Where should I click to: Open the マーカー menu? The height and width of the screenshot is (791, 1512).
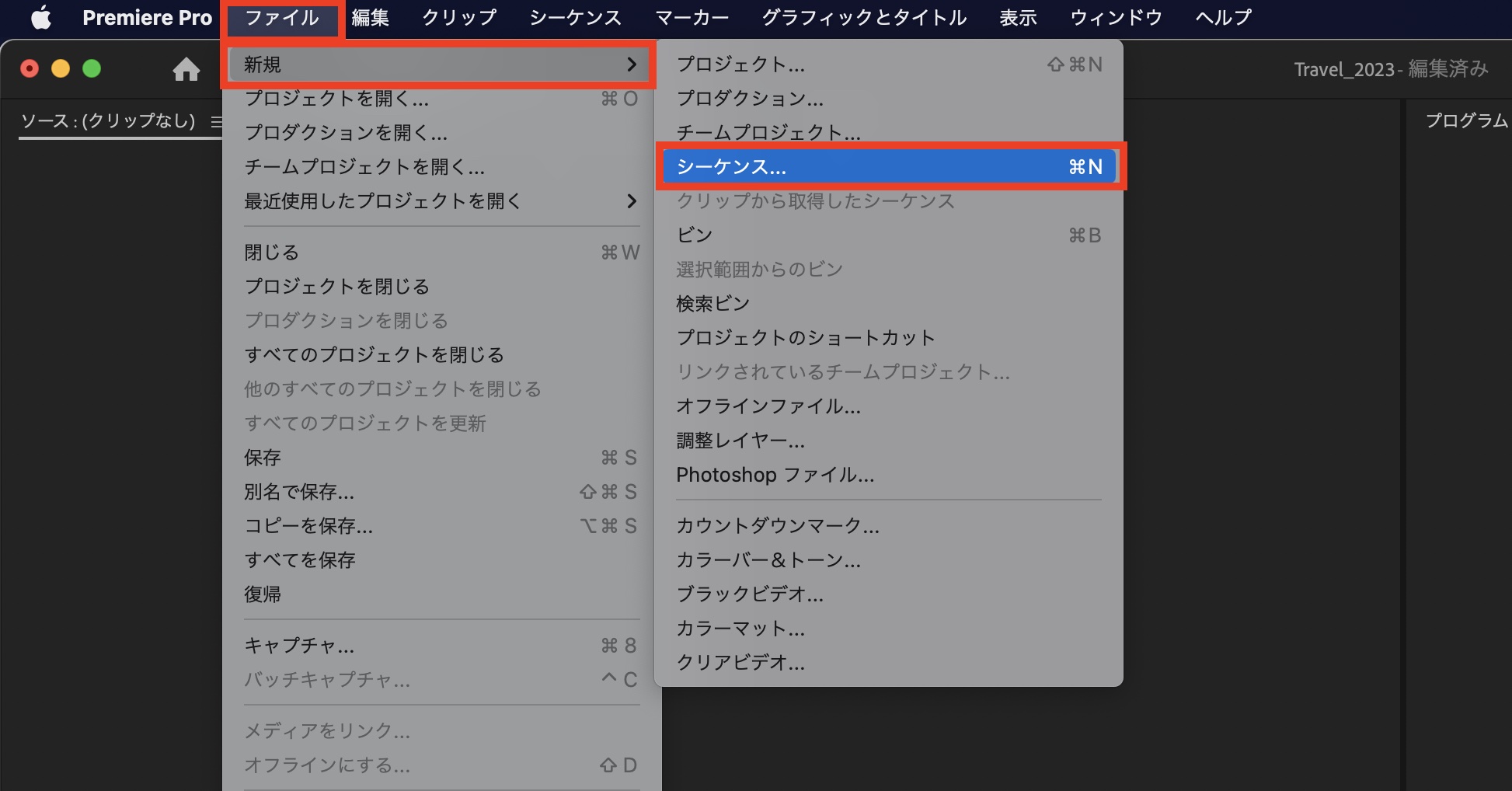tap(692, 17)
